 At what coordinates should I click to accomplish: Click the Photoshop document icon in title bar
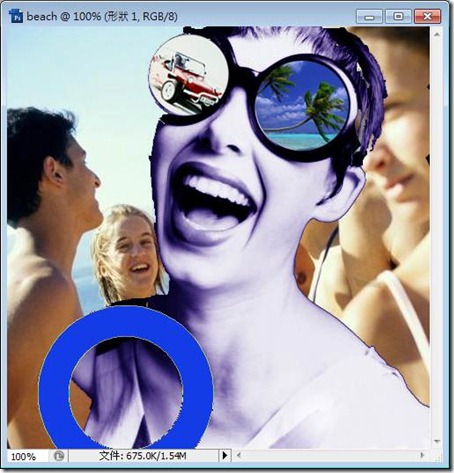(16, 16)
